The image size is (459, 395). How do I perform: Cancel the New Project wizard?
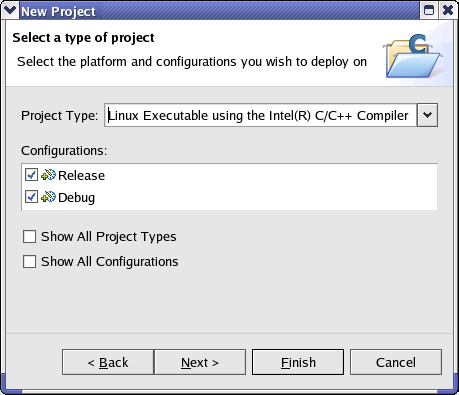[396, 362]
